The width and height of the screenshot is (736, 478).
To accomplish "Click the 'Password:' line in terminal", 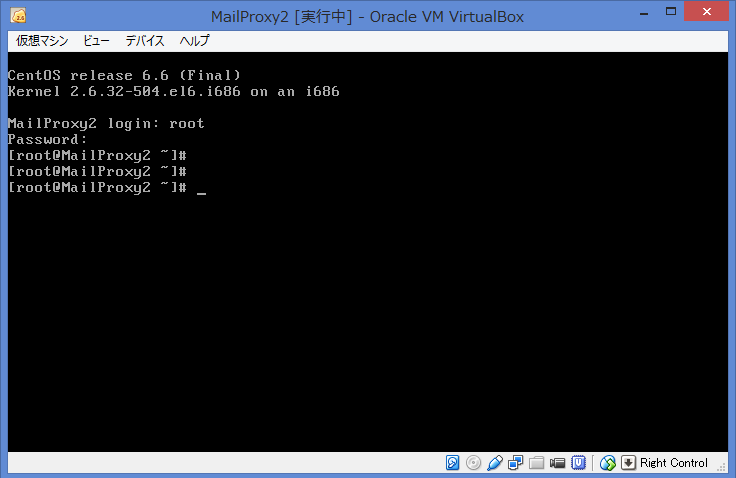I will [47, 139].
